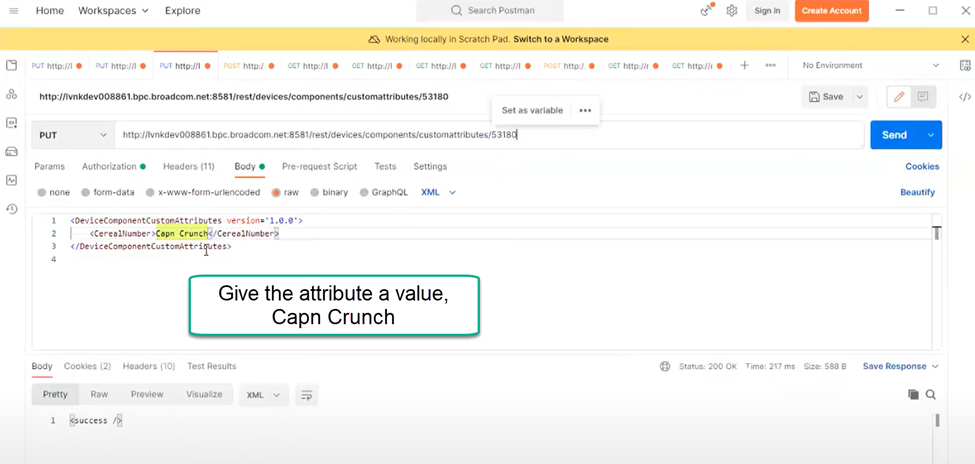
Task: Open the Cookies link
Action: (x=922, y=167)
